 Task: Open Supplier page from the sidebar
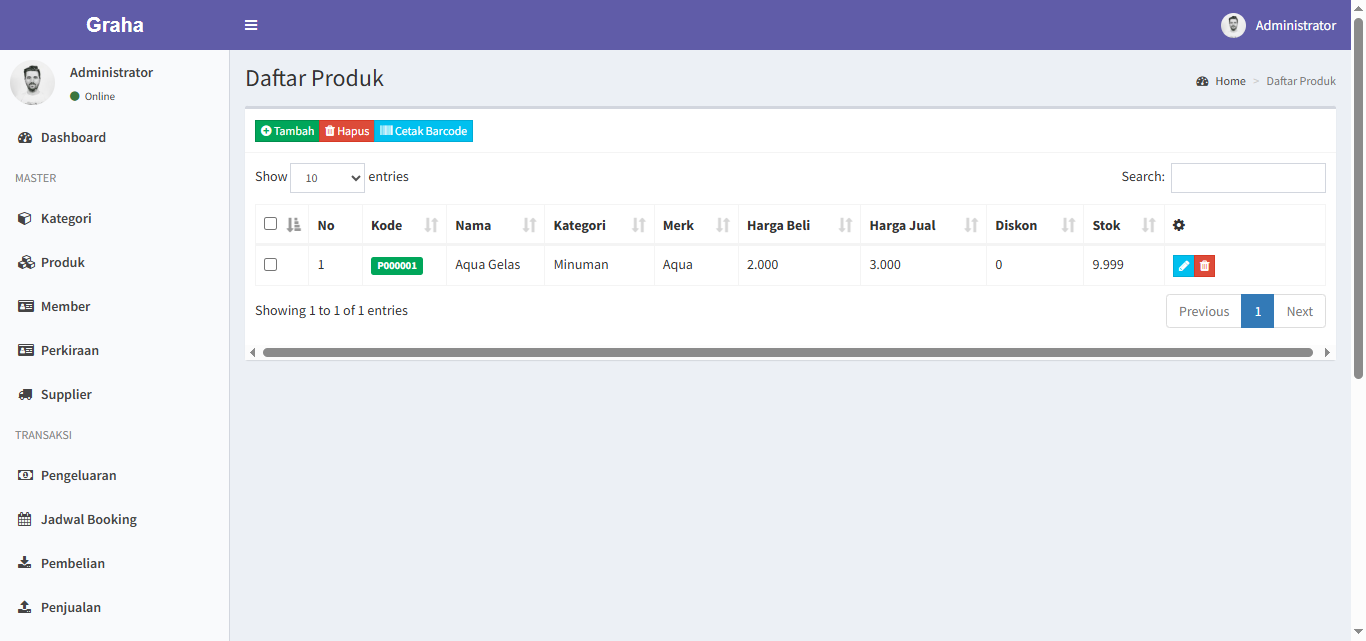(66, 395)
